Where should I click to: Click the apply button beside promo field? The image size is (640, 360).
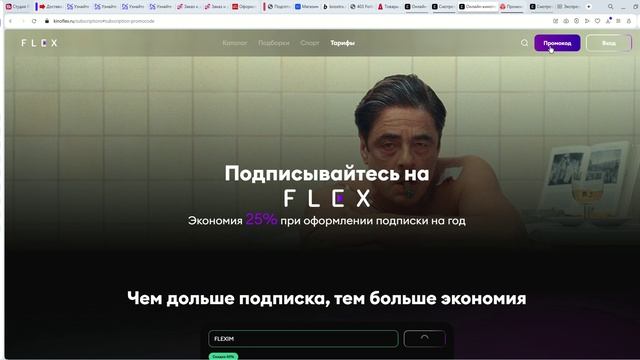(424, 339)
